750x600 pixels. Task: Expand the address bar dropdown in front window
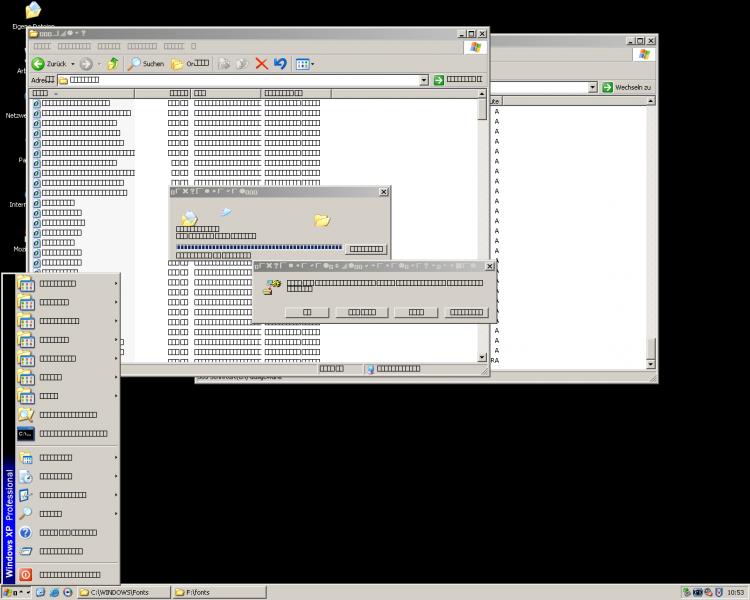click(x=424, y=80)
